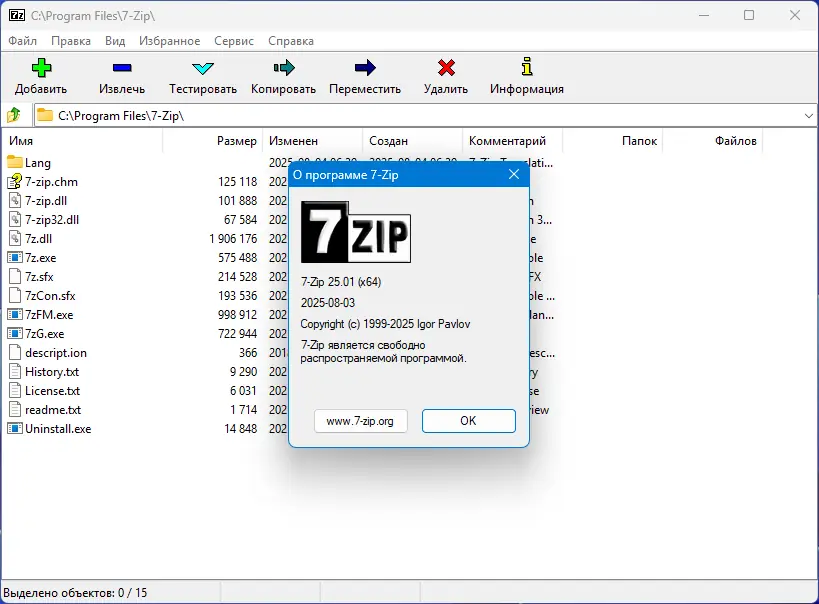Click the 7-zip.dll file icon
This screenshot has height=604, width=819.
15,201
